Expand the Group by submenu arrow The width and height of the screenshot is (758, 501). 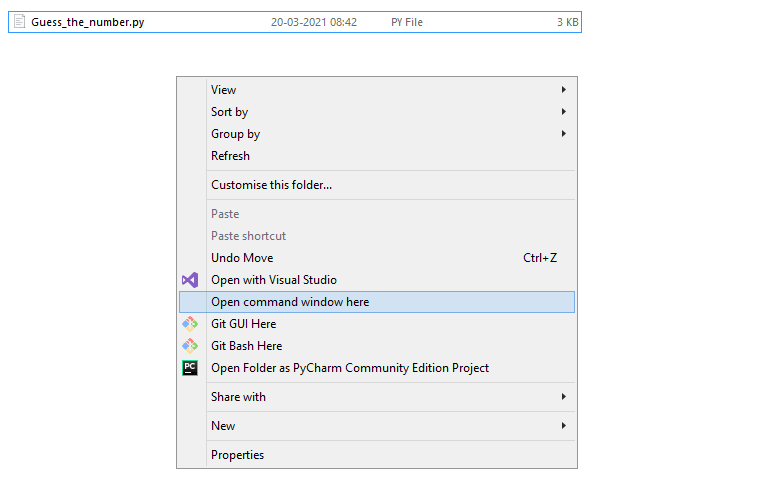point(564,134)
